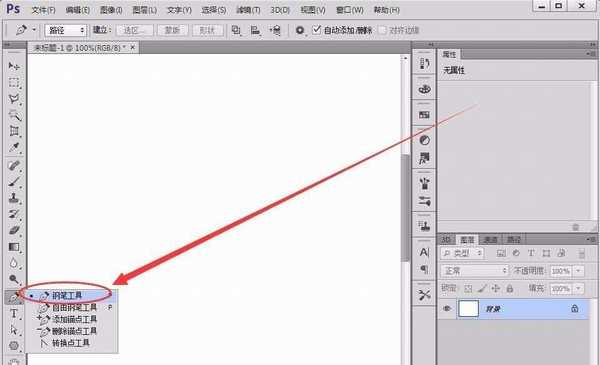Choose the Clone Stamp tool

(x=14, y=198)
